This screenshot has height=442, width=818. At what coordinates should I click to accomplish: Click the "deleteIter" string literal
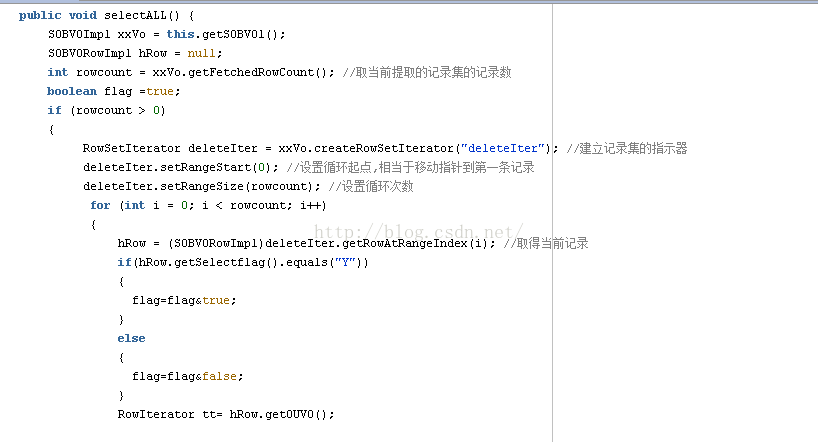502,148
